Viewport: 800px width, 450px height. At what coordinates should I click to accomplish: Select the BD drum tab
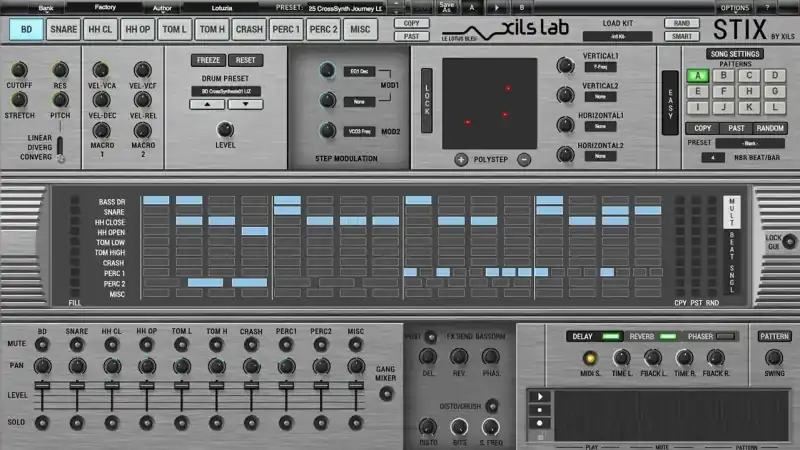point(26,29)
